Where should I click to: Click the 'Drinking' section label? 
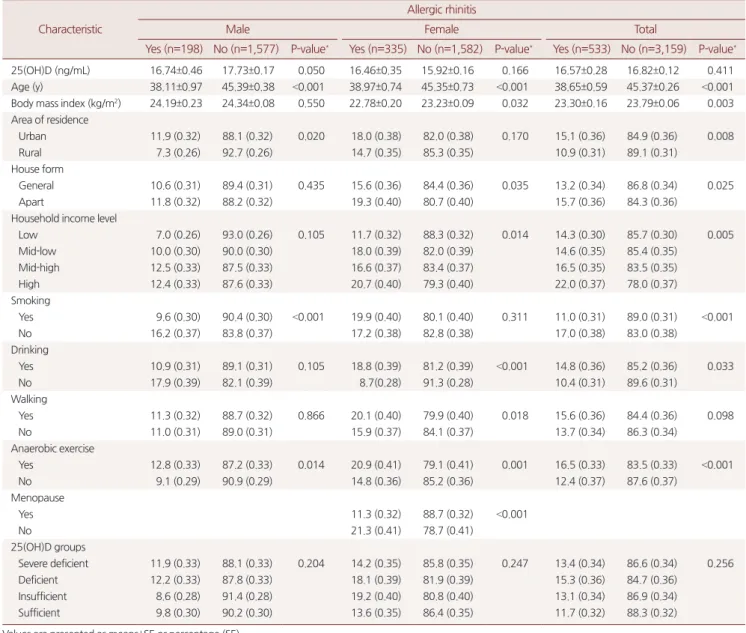coord(29,350)
